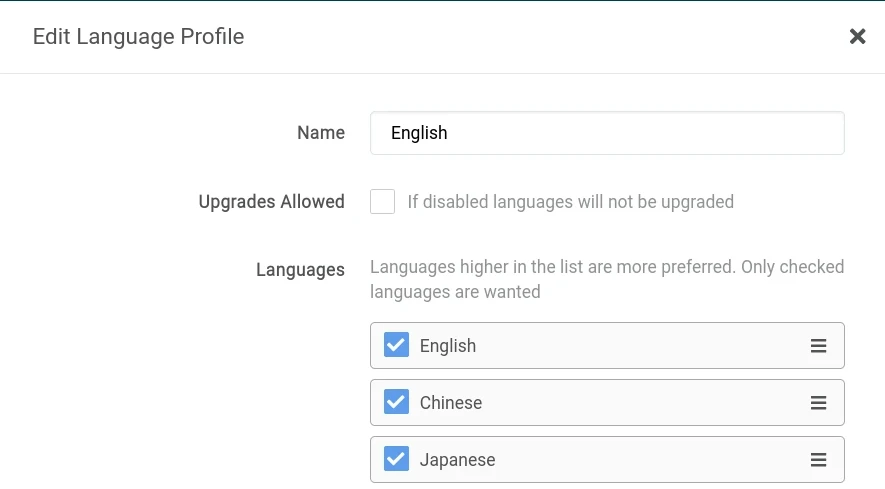The height and width of the screenshot is (489, 885).
Task: Disable the Japanese language checkbox
Action: (x=396, y=459)
